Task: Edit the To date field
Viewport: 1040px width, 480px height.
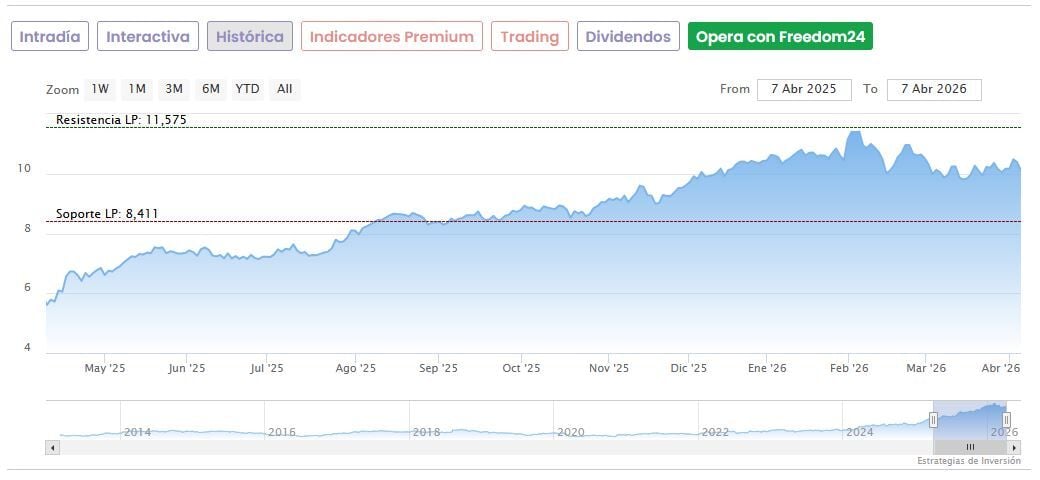Action: point(934,89)
